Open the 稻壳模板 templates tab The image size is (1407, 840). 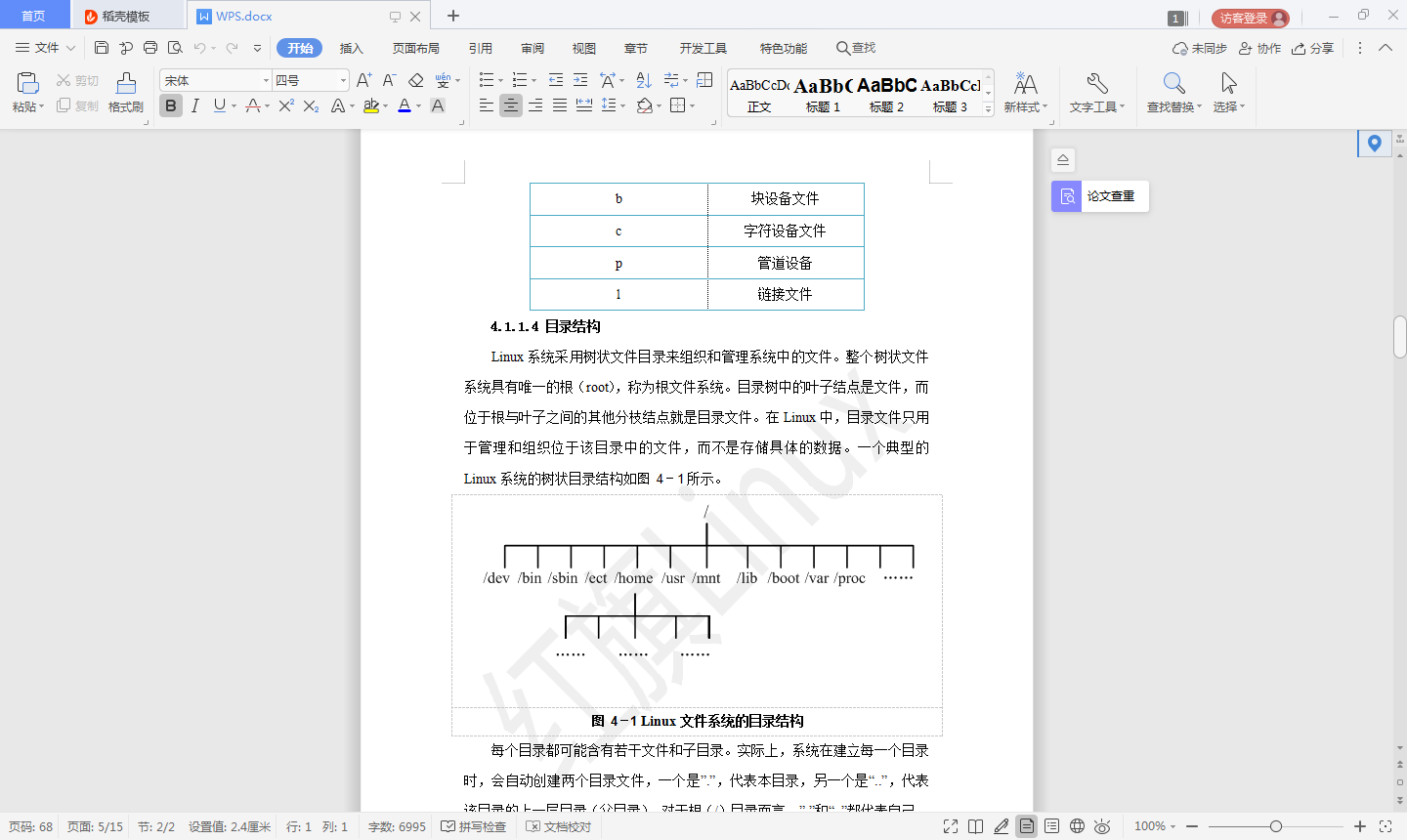tap(127, 17)
